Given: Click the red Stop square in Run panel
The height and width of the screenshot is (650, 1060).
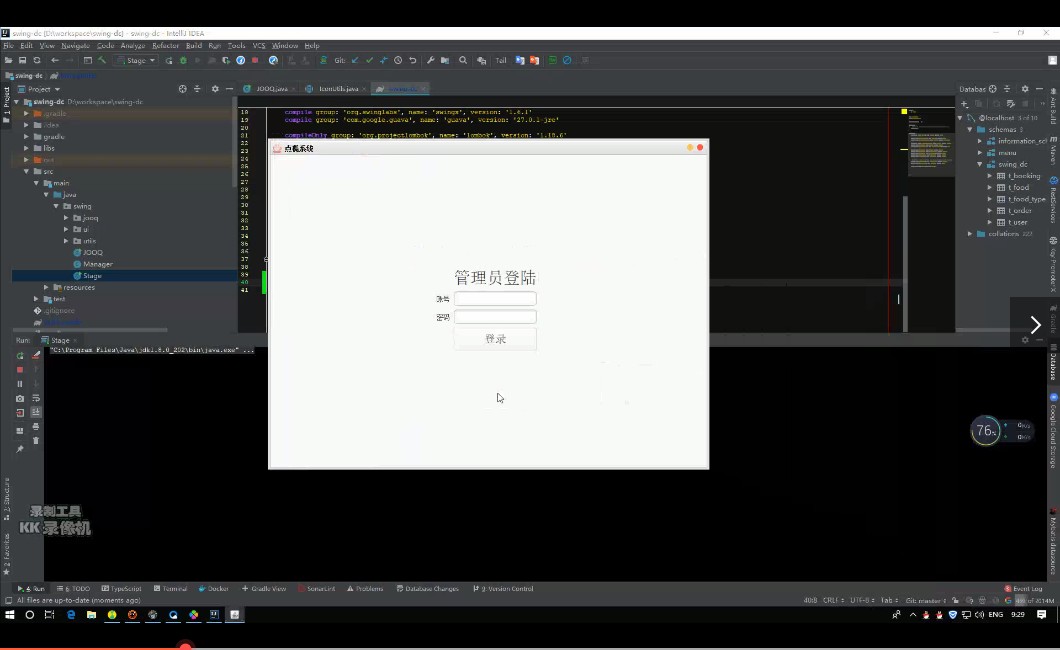Looking at the screenshot, I should [20, 370].
